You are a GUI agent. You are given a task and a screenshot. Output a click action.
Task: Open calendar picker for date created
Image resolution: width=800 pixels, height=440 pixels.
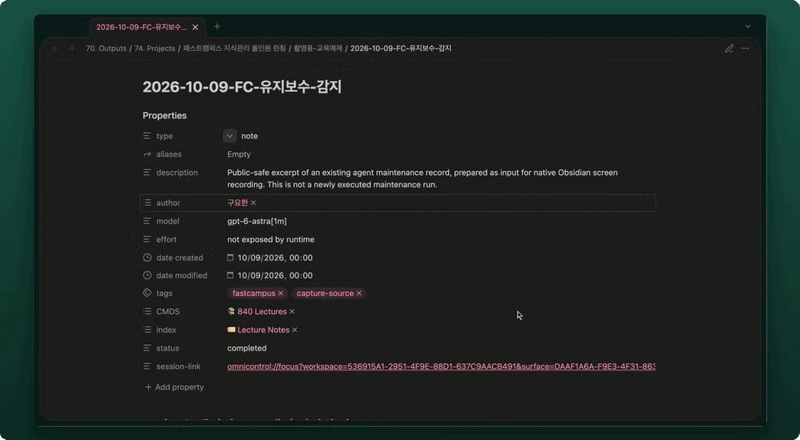coord(230,258)
